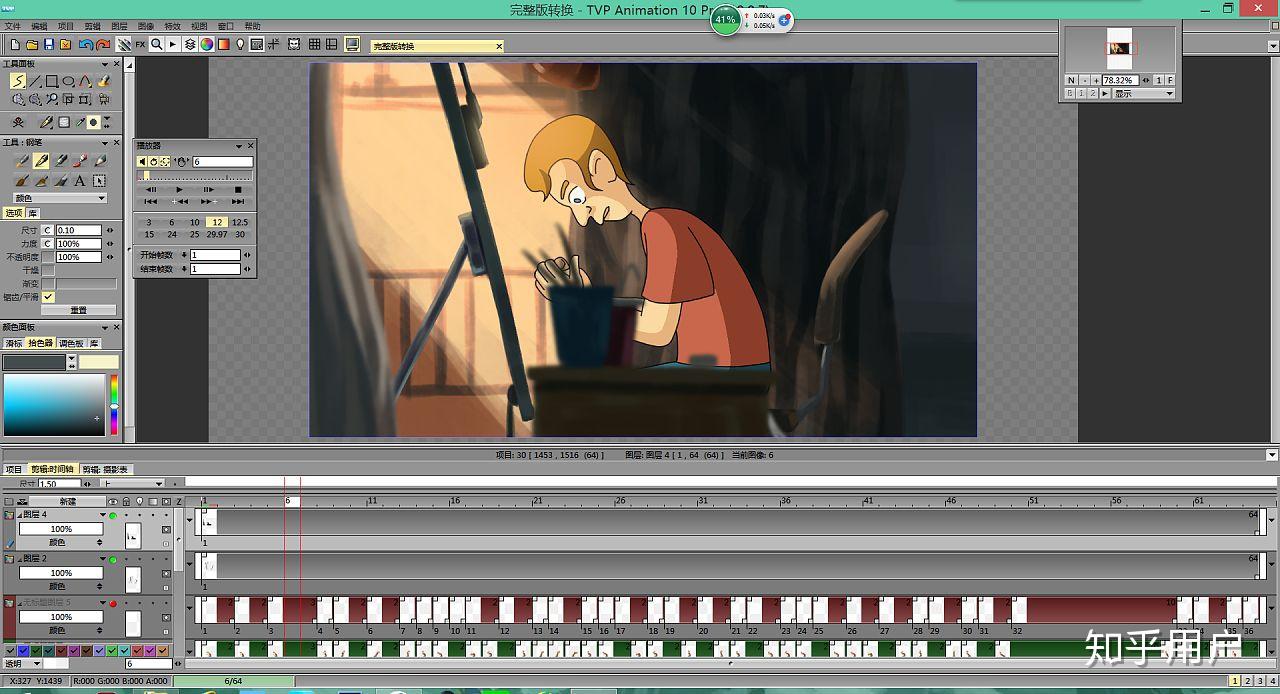Viewport: 1280px width, 694px height.
Task: Toggle the player sound speaker icon
Action: (x=142, y=161)
